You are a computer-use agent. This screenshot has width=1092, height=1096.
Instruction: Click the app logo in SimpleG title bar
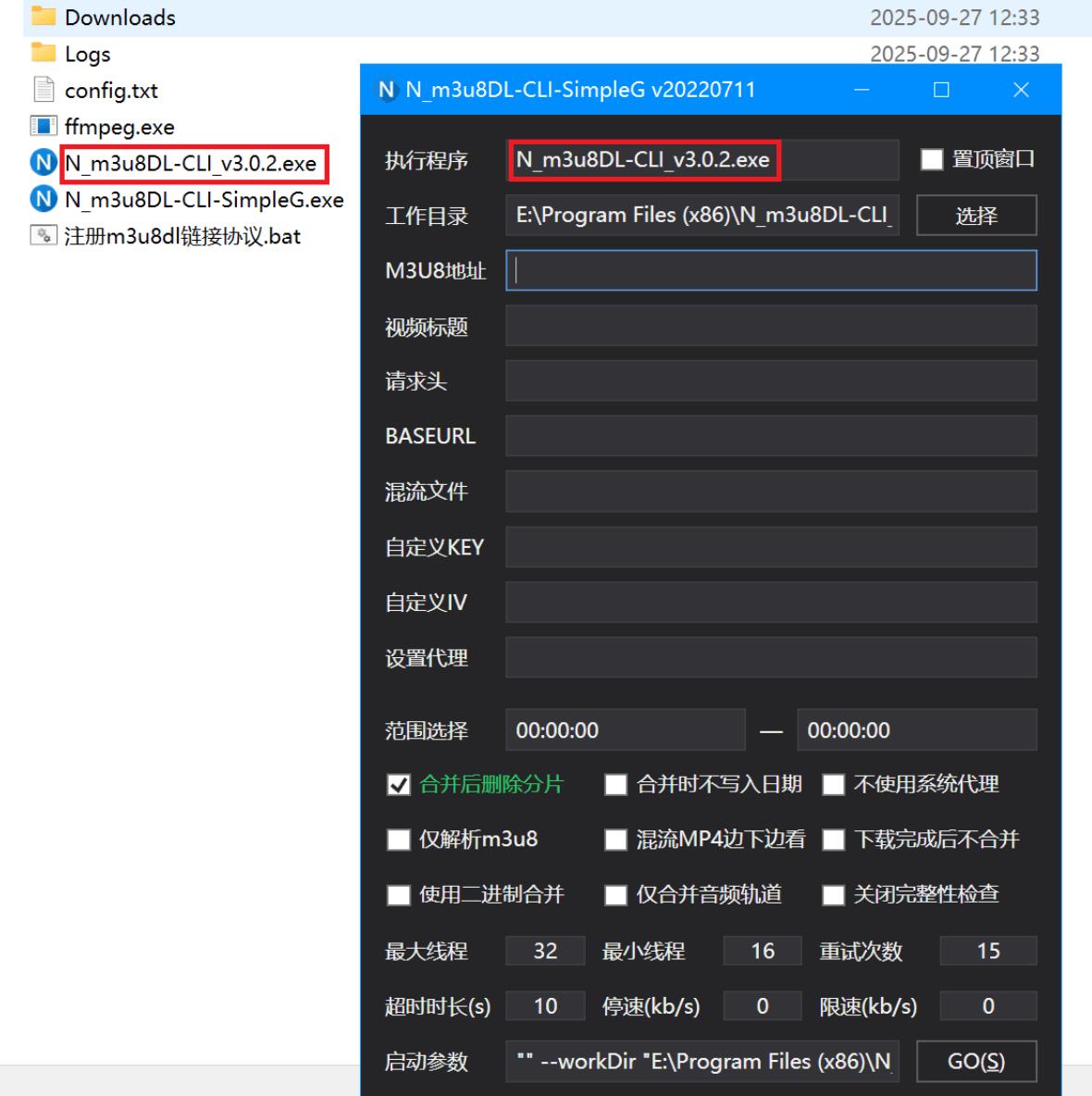(387, 90)
